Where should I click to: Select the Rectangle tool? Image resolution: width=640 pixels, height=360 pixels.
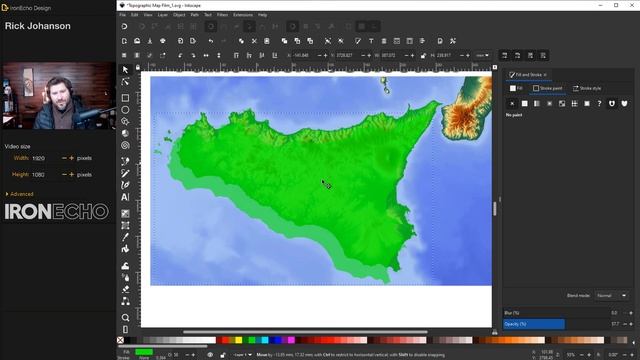coord(125,98)
